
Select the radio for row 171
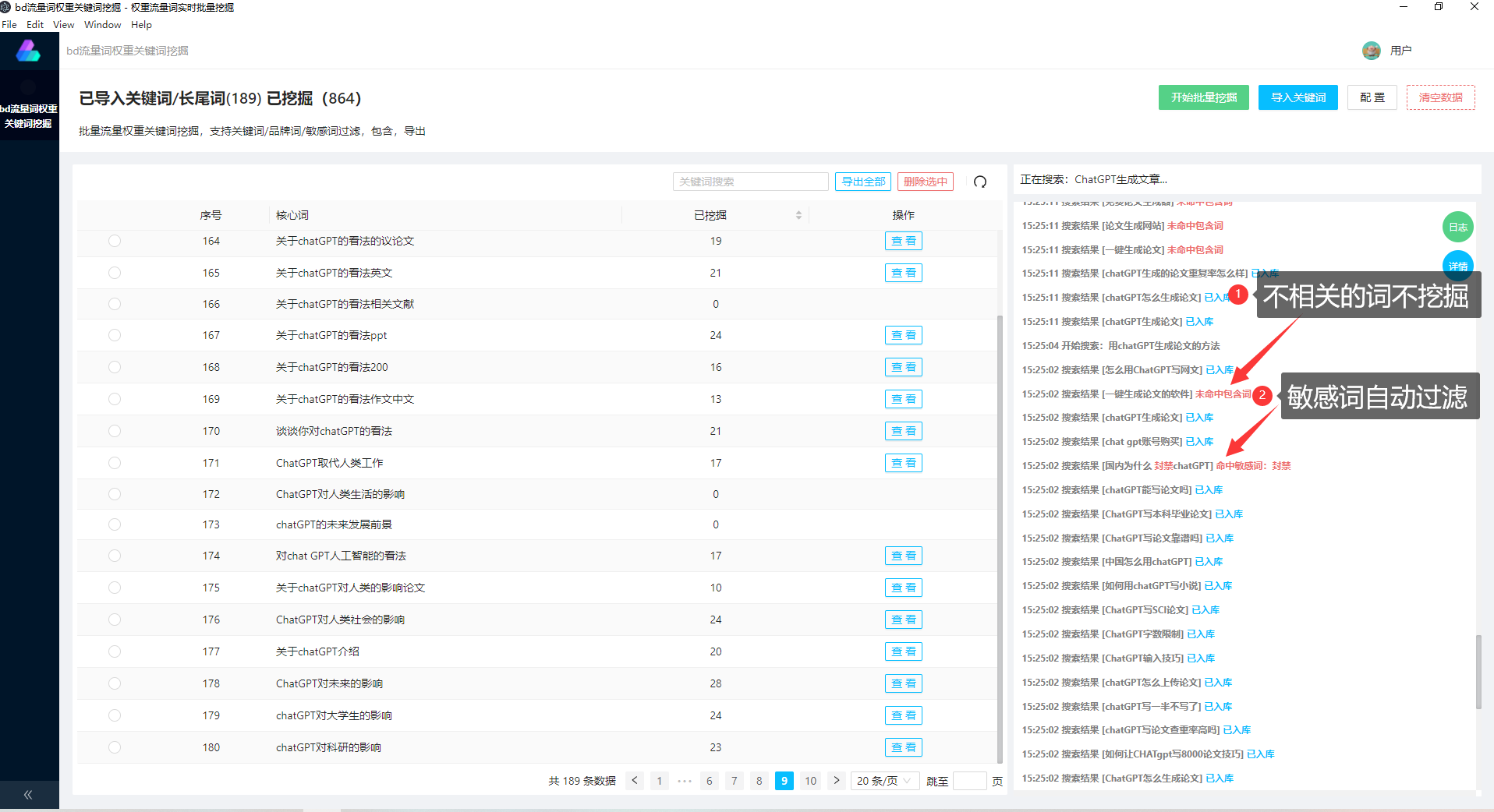point(115,463)
